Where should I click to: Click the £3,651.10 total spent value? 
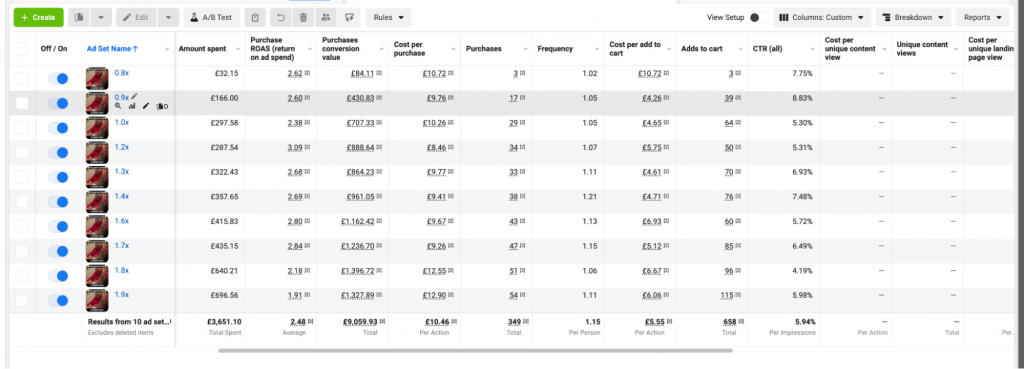click(224, 322)
